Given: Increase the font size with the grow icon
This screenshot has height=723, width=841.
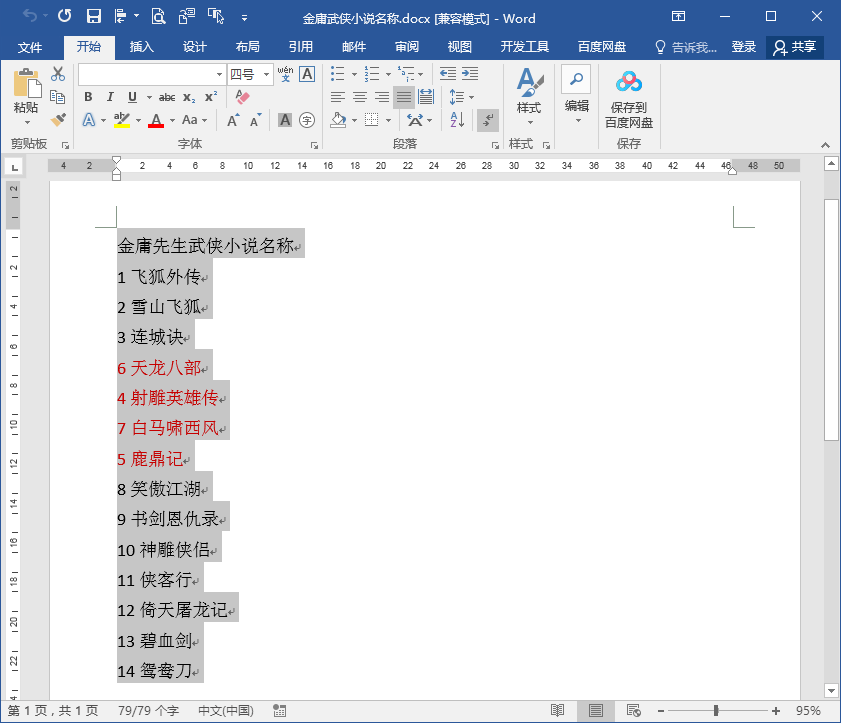Looking at the screenshot, I should [233, 120].
